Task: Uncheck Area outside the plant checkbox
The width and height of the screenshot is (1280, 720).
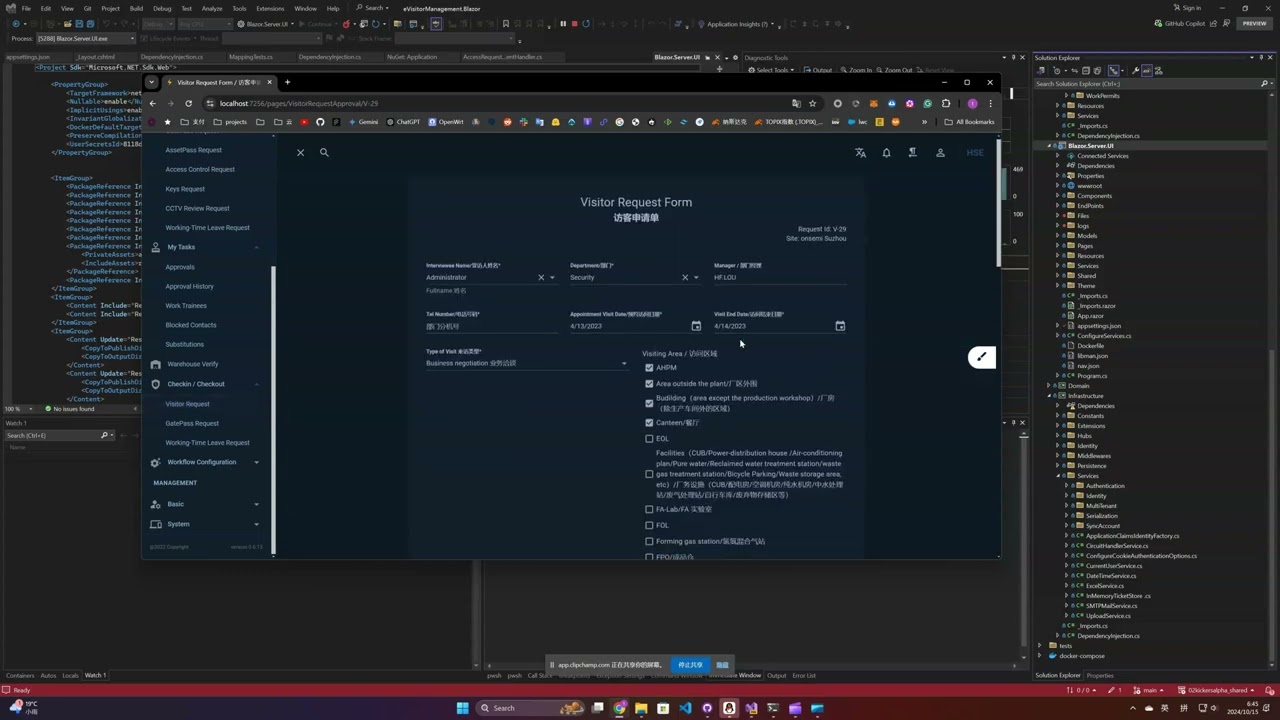Action: pyautogui.click(x=649, y=383)
